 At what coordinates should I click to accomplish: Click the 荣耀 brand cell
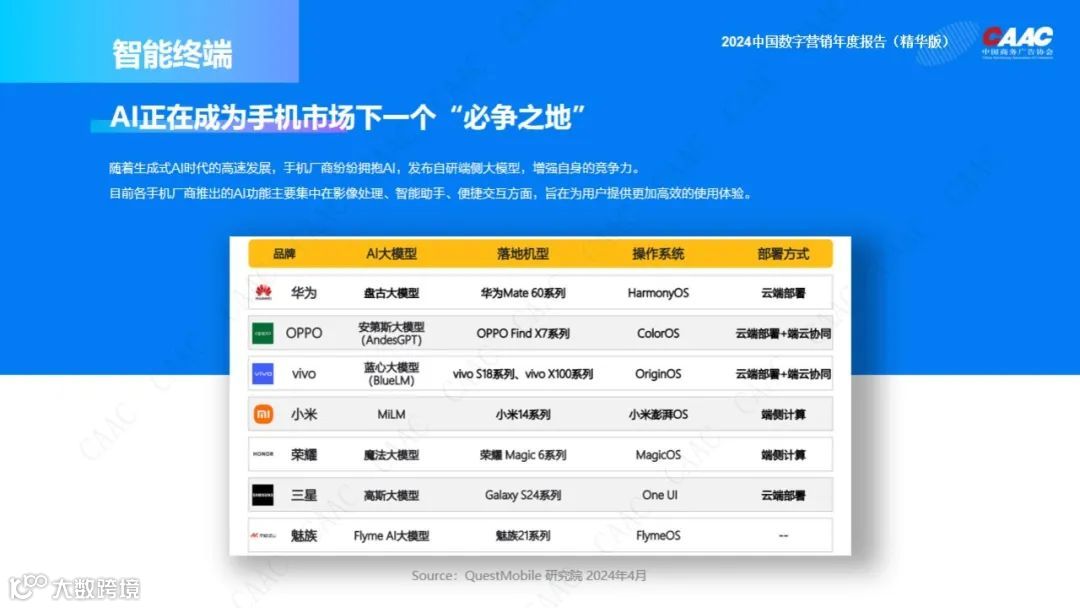304,455
